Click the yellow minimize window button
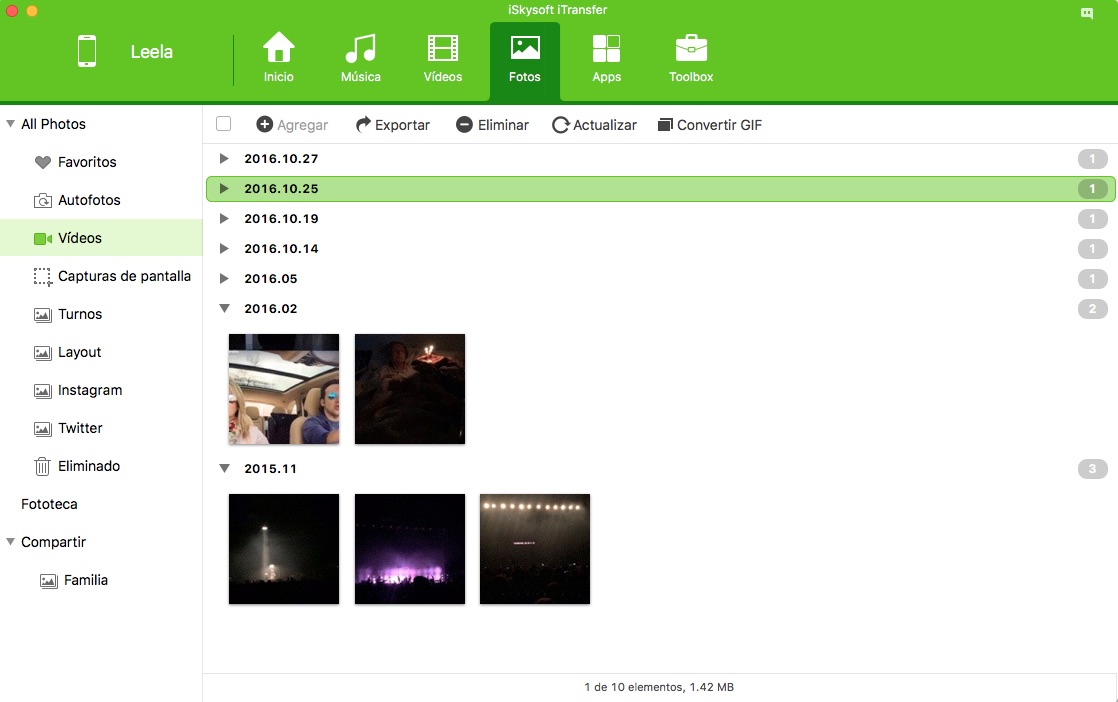The height and width of the screenshot is (702, 1118). pyautogui.click(x=31, y=11)
